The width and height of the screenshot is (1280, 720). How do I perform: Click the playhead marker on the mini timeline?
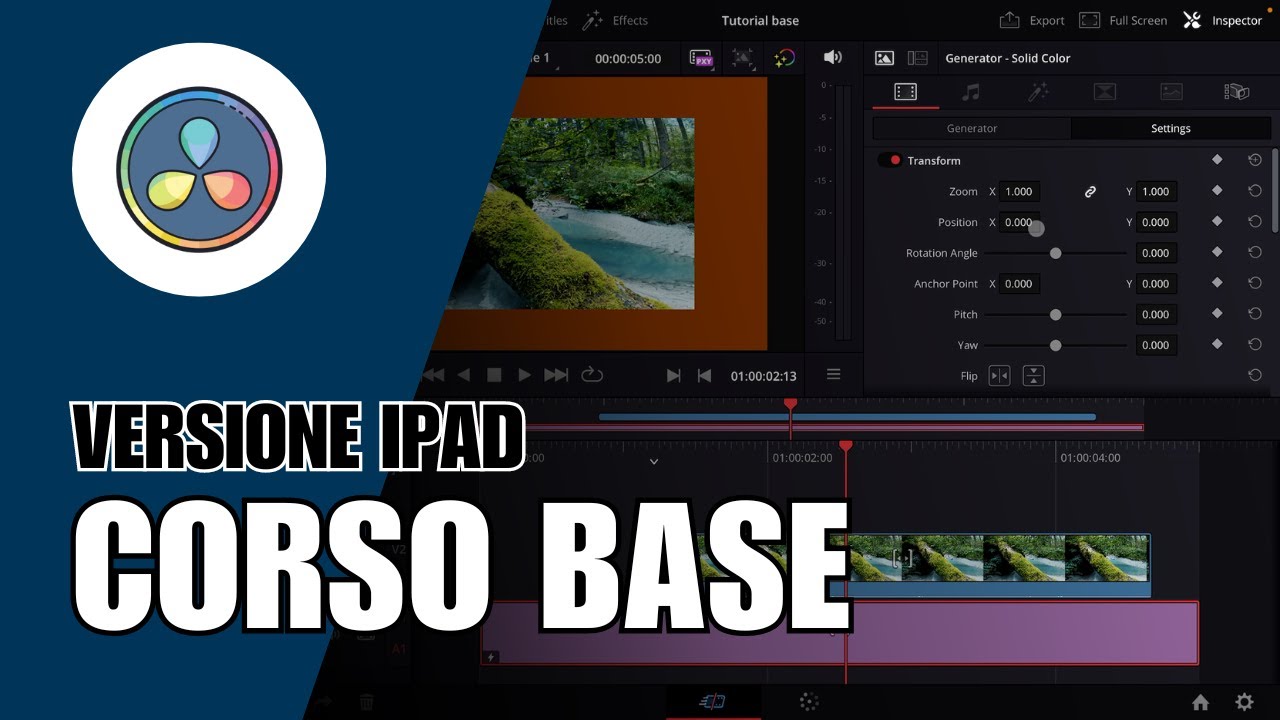(x=790, y=404)
